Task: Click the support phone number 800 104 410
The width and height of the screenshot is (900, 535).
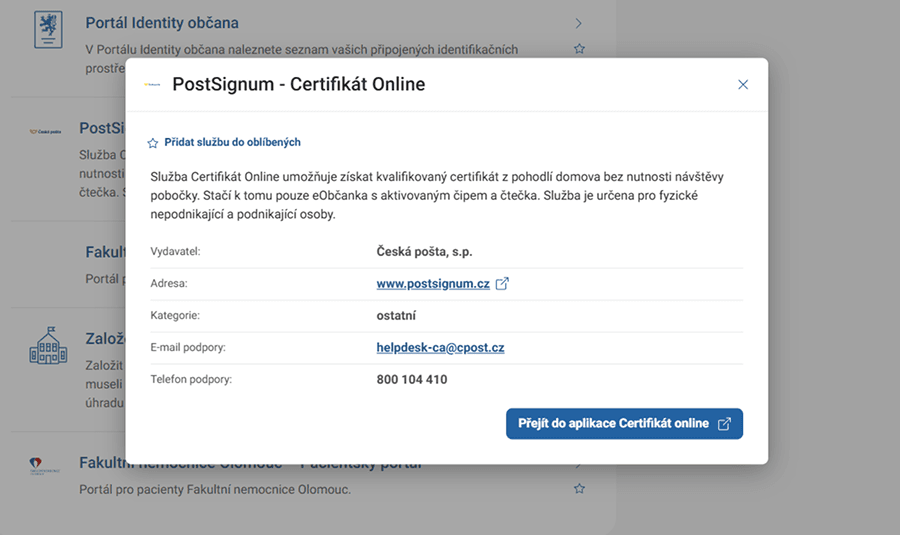Action: 412,380
